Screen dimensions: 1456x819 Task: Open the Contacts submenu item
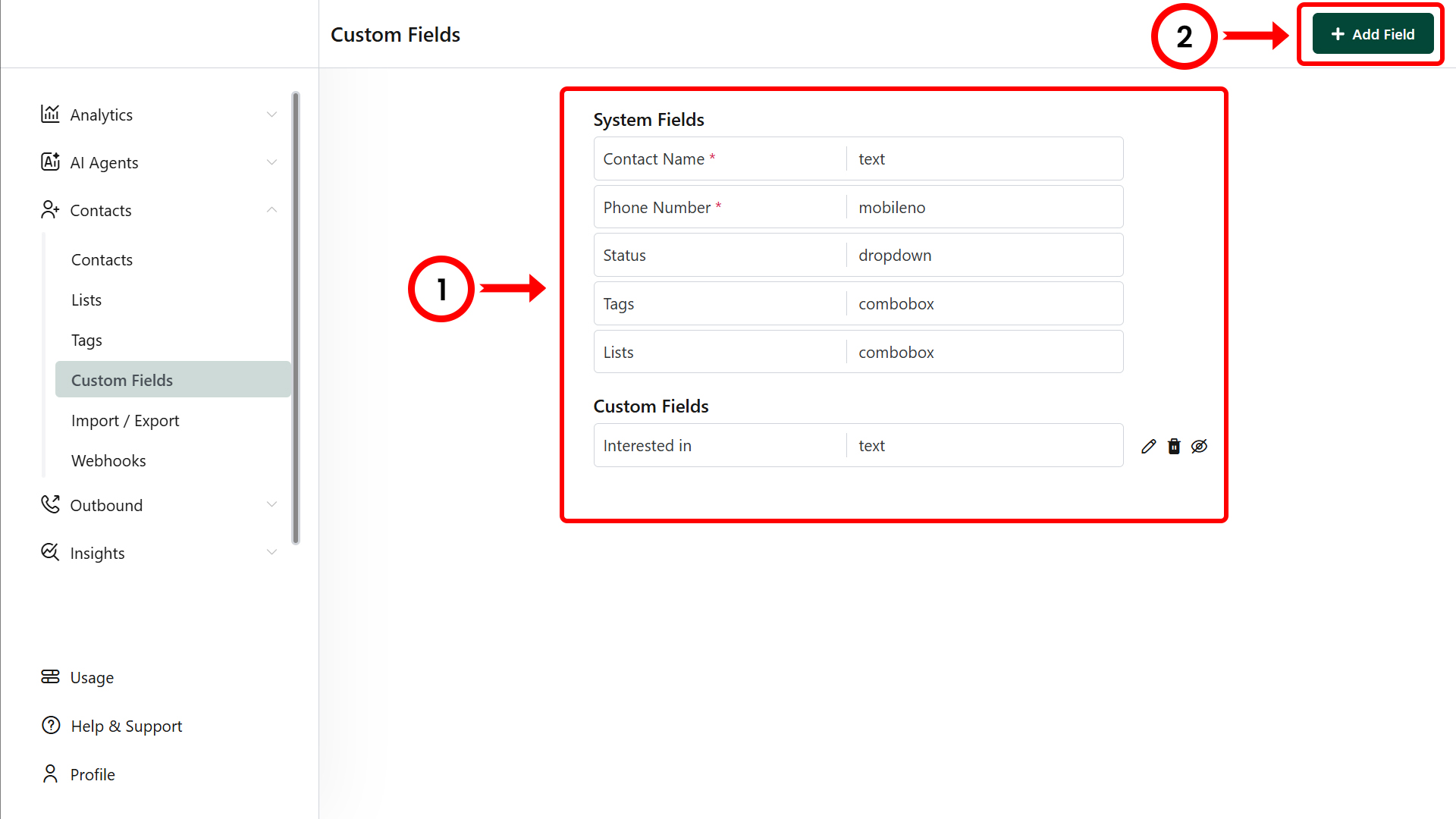[102, 259]
